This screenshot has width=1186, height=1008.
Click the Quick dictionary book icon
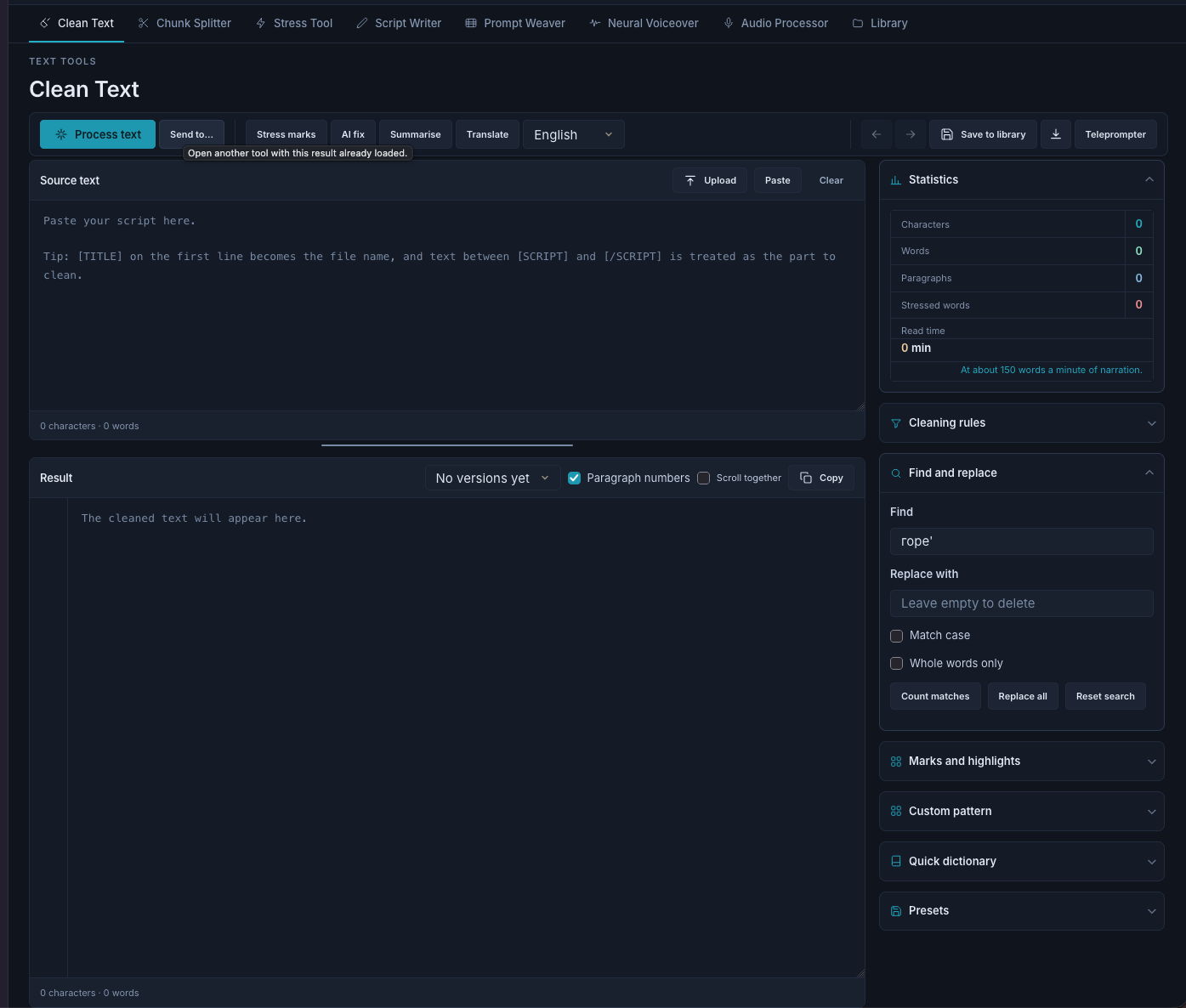click(896, 862)
